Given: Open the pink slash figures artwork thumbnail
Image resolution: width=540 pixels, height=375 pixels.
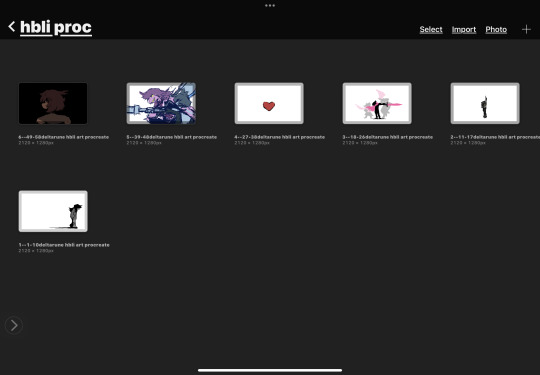Looking at the screenshot, I should click(x=377, y=103).
